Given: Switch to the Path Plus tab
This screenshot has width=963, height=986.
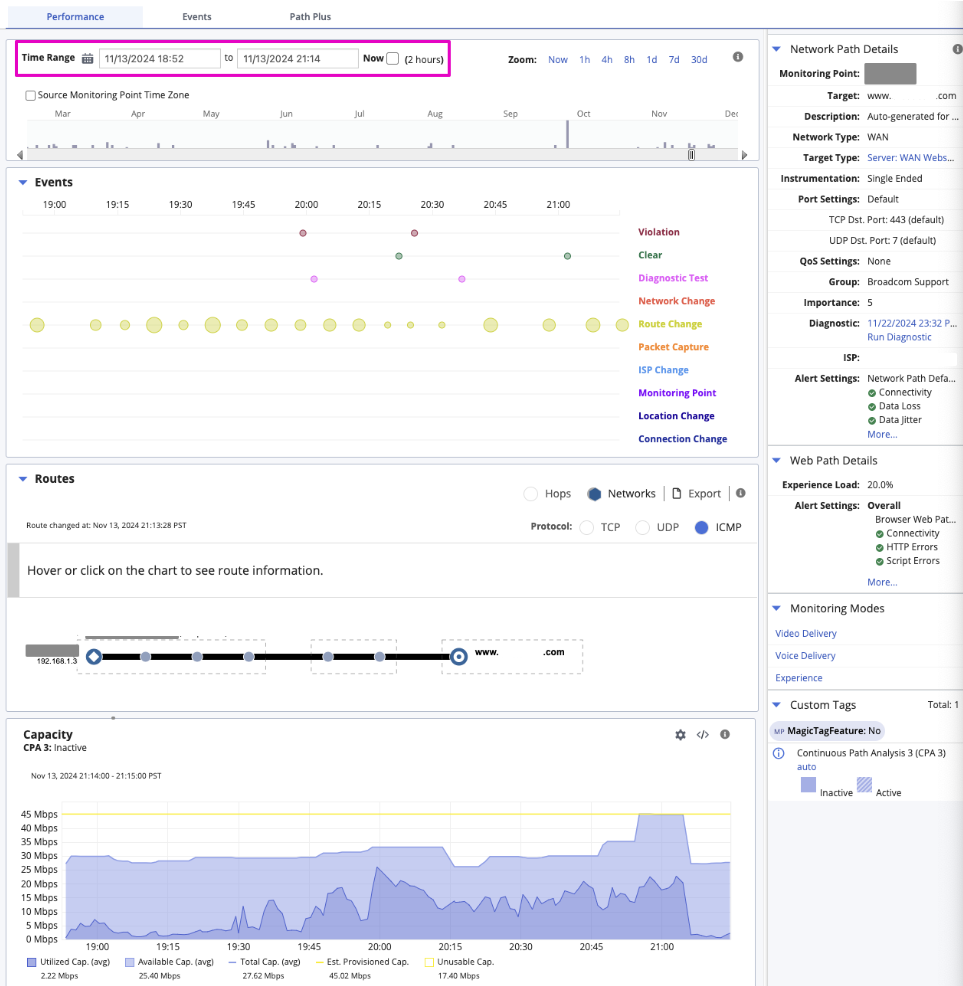Looking at the screenshot, I should (x=311, y=17).
